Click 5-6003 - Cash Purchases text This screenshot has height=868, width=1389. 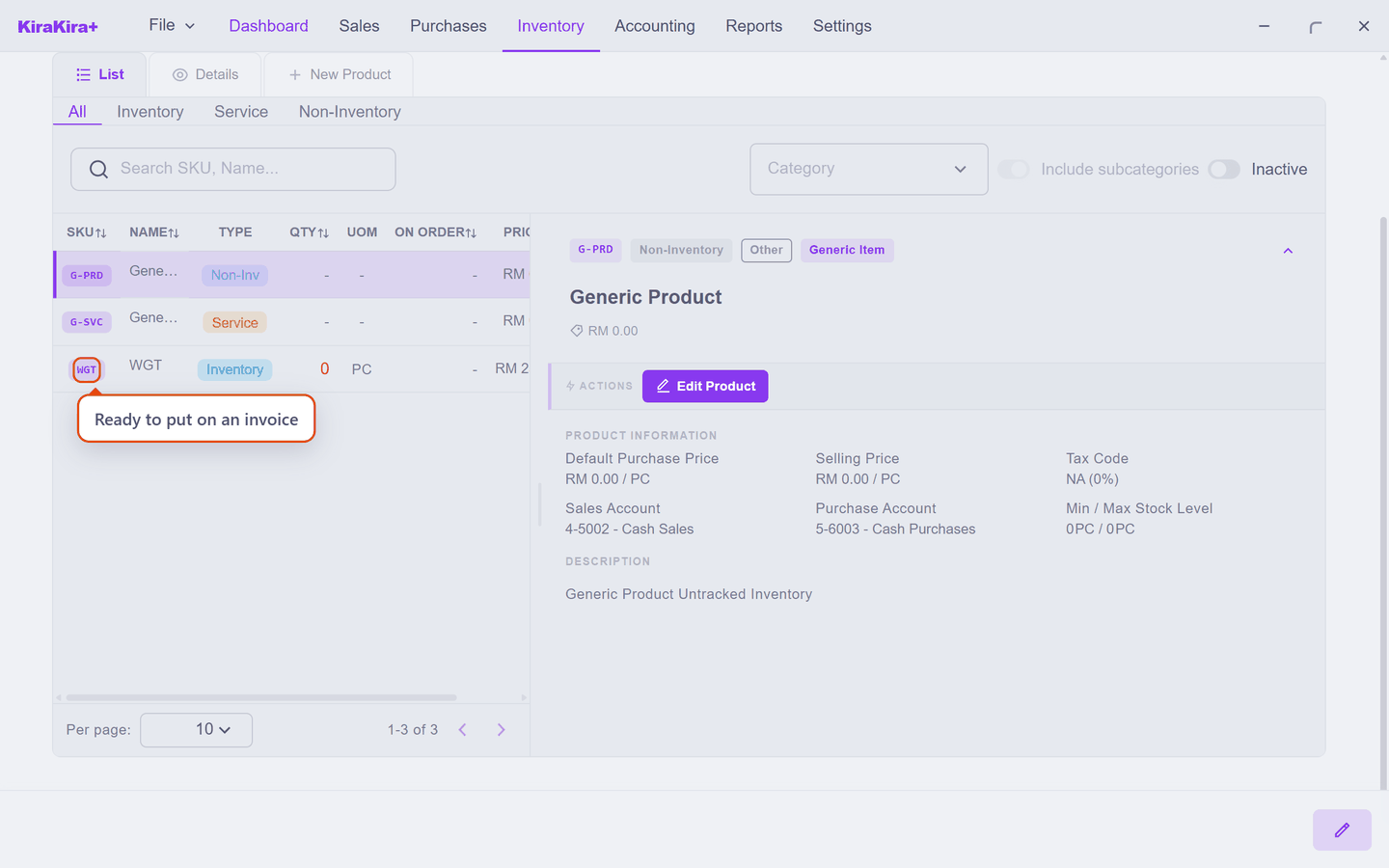[896, 529]
